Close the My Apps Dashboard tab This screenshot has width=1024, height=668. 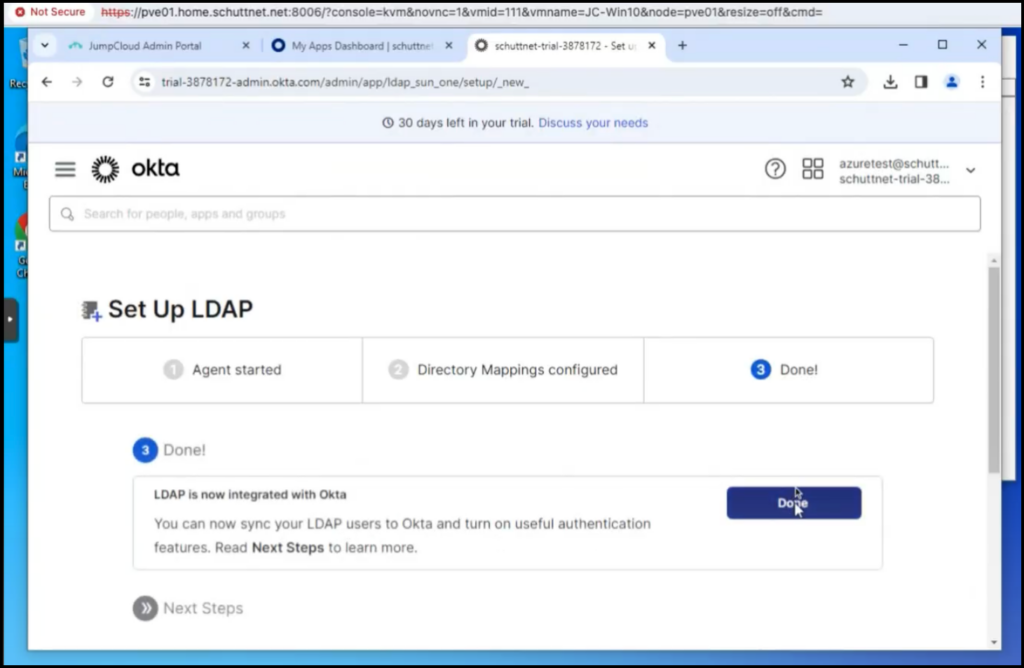[x=449, y=46]
